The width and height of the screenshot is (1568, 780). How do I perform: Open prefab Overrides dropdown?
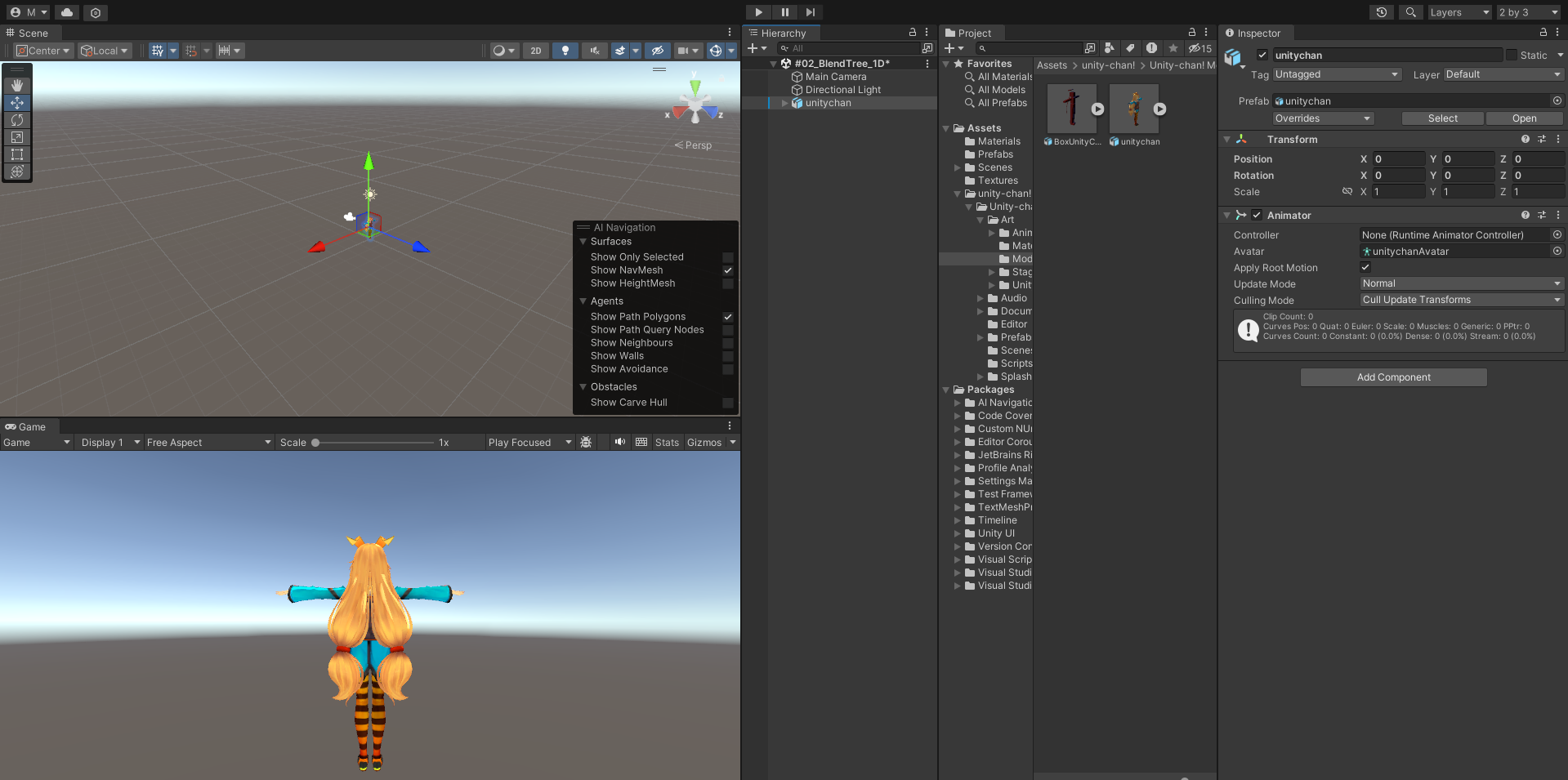pyautogui.click(x=1323, y=118)
